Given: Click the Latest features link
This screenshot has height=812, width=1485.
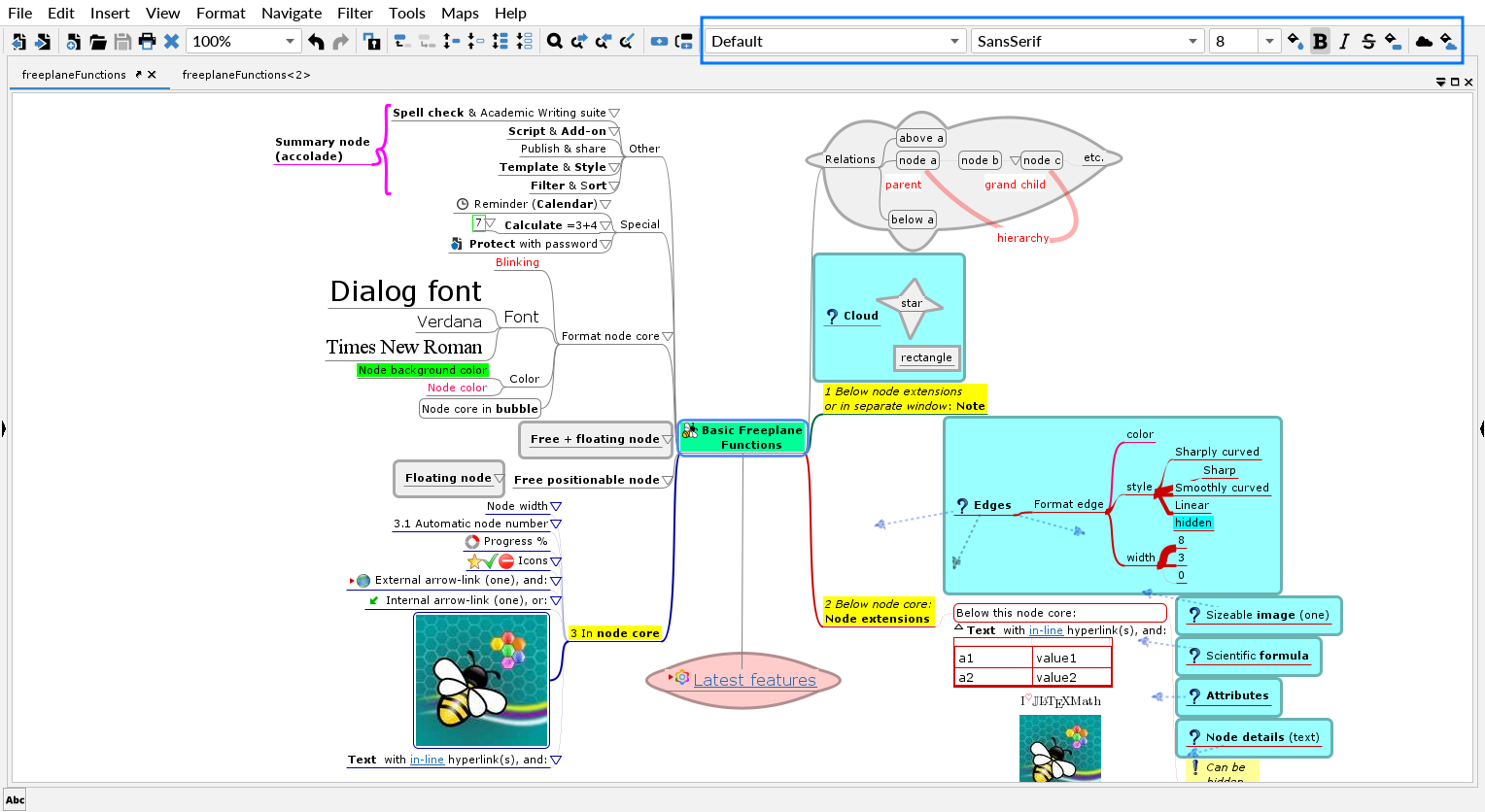Looking at the screenshot, I should pos(754,680).
